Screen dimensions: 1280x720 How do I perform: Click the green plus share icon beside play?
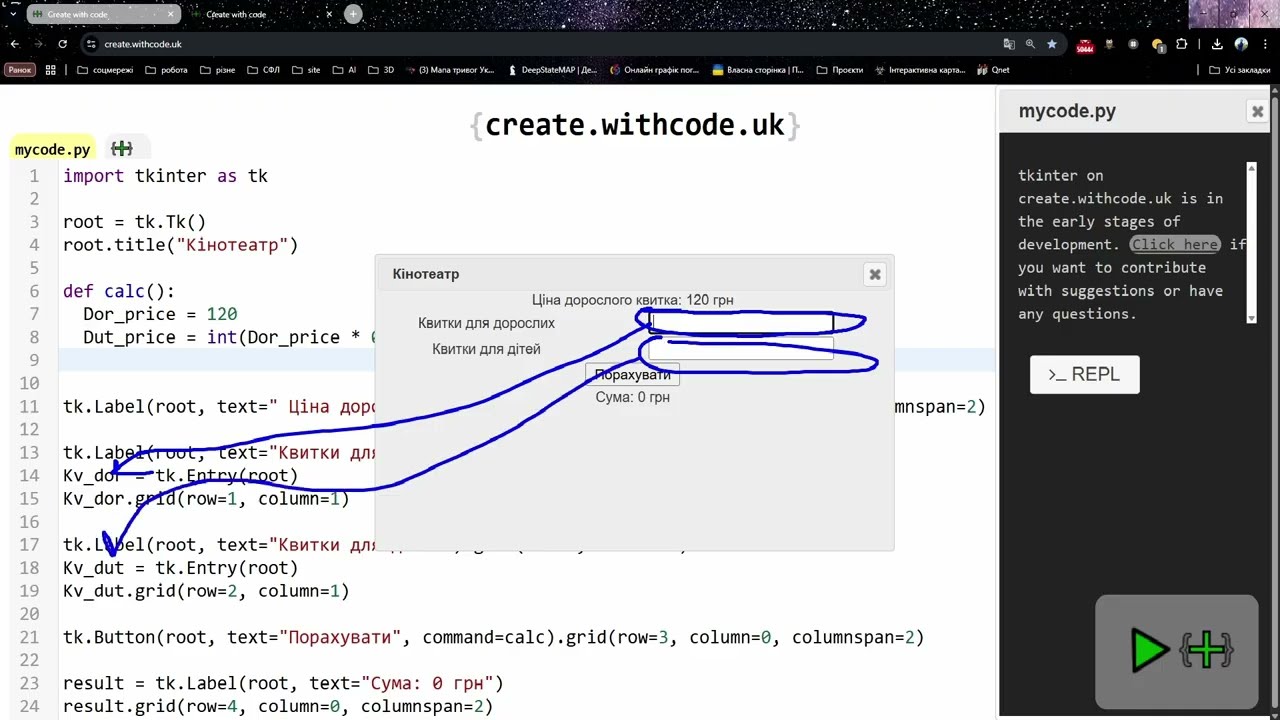1207,651
